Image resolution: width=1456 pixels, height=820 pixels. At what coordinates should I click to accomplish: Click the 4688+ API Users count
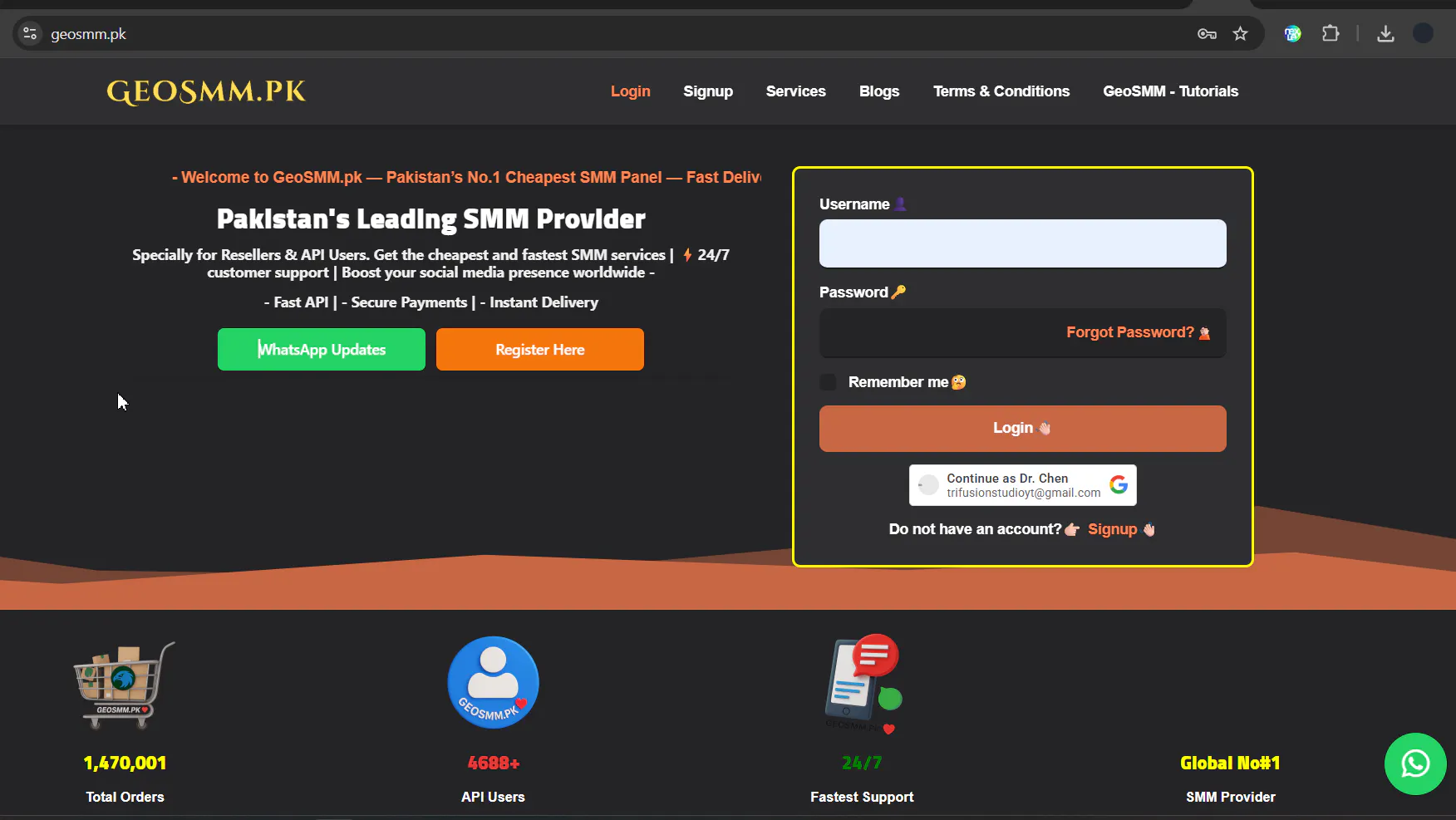494,764
